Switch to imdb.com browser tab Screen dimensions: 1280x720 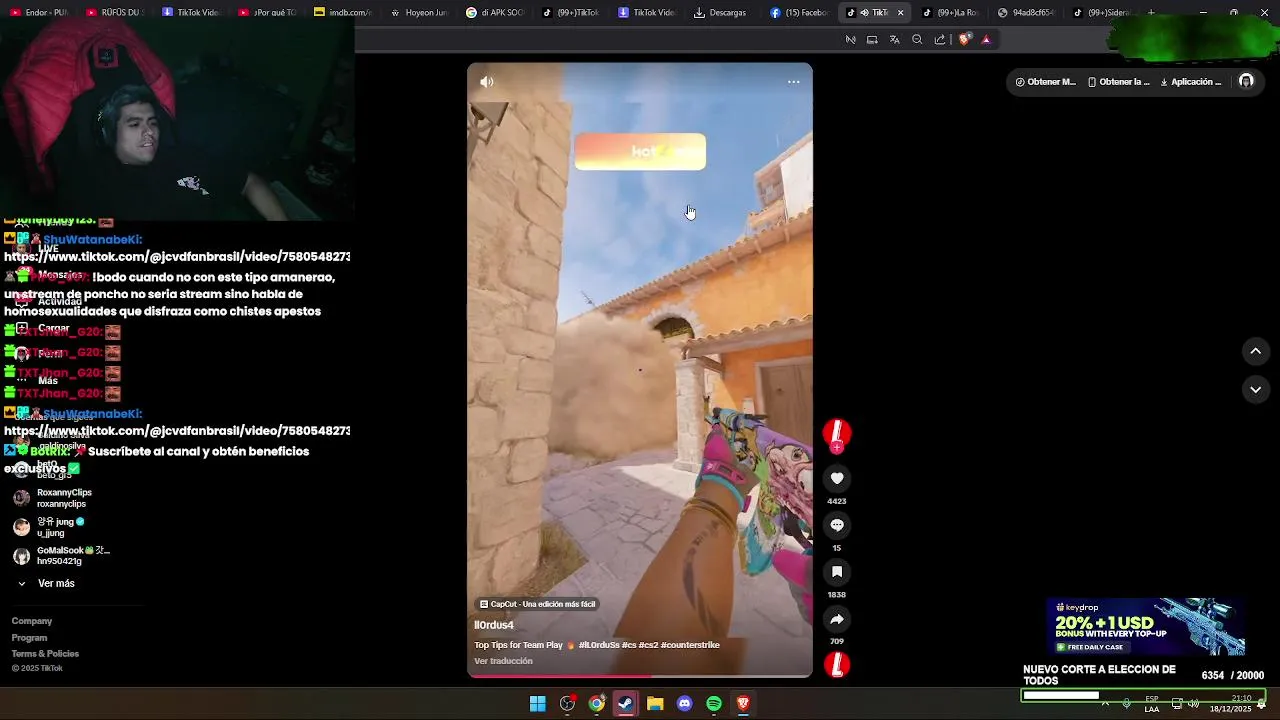[x=343, y=13]
